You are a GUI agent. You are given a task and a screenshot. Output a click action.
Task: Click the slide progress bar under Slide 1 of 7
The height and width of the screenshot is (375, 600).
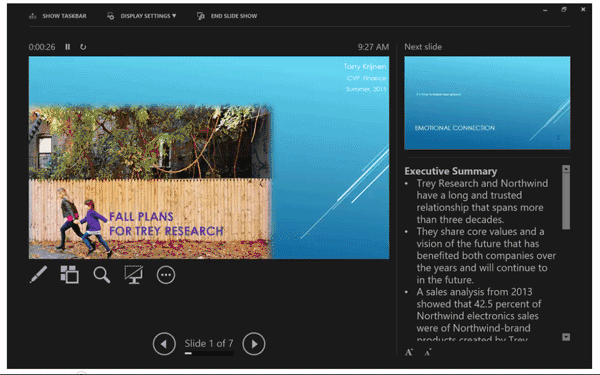[x=209, y=354]
